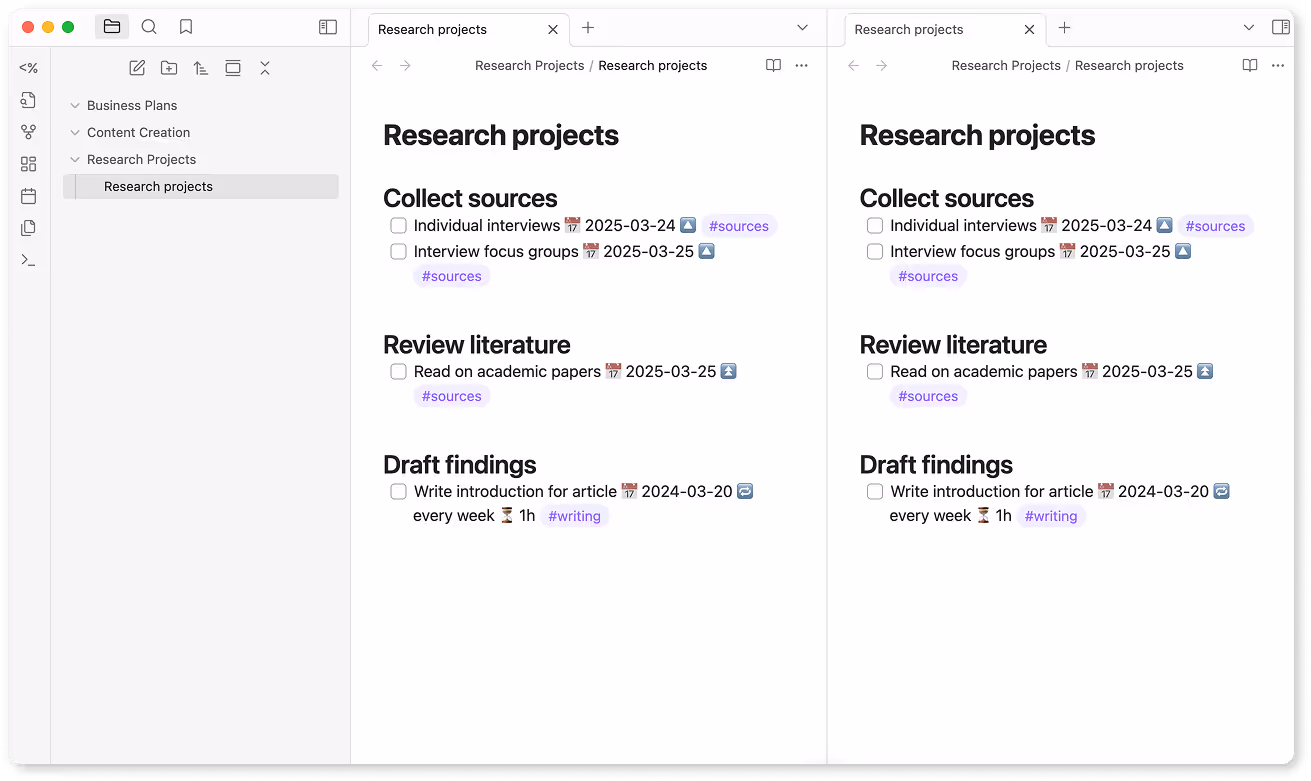The width and height of the screenshot is (1311, 781).
Task: Open the terminal icon in the left ribbon
Action: pyautogui.click(x=29, y=259)
